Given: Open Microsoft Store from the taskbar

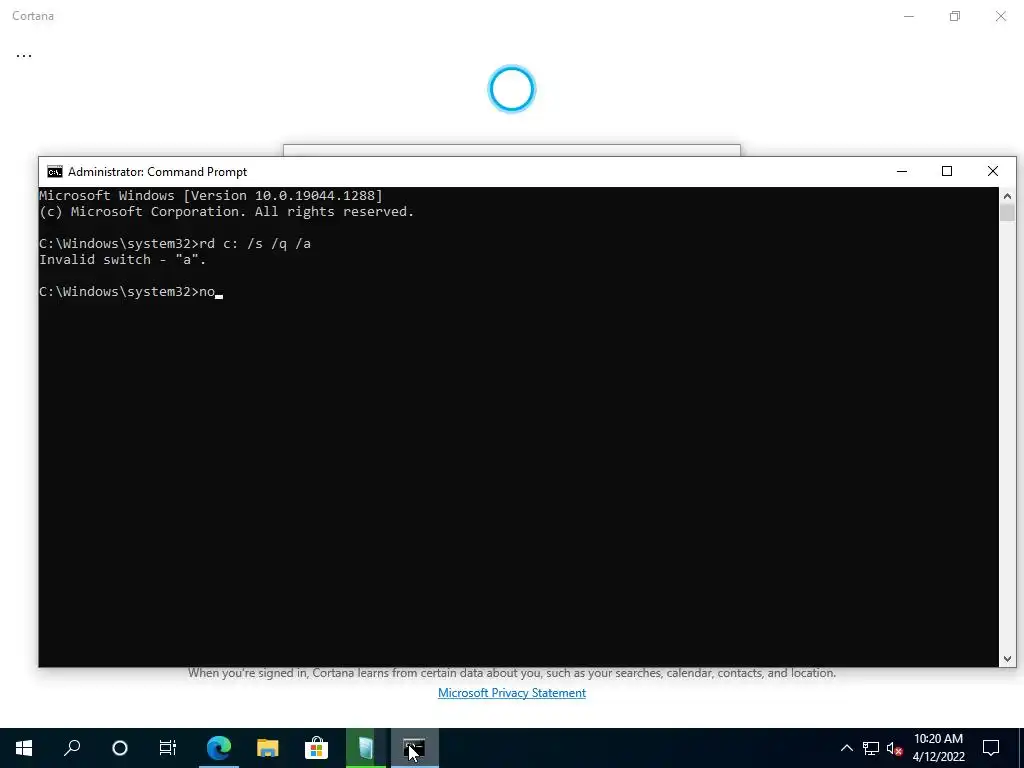Looking at the screenshot, I should pyautogui.click(x=316, y=748).
